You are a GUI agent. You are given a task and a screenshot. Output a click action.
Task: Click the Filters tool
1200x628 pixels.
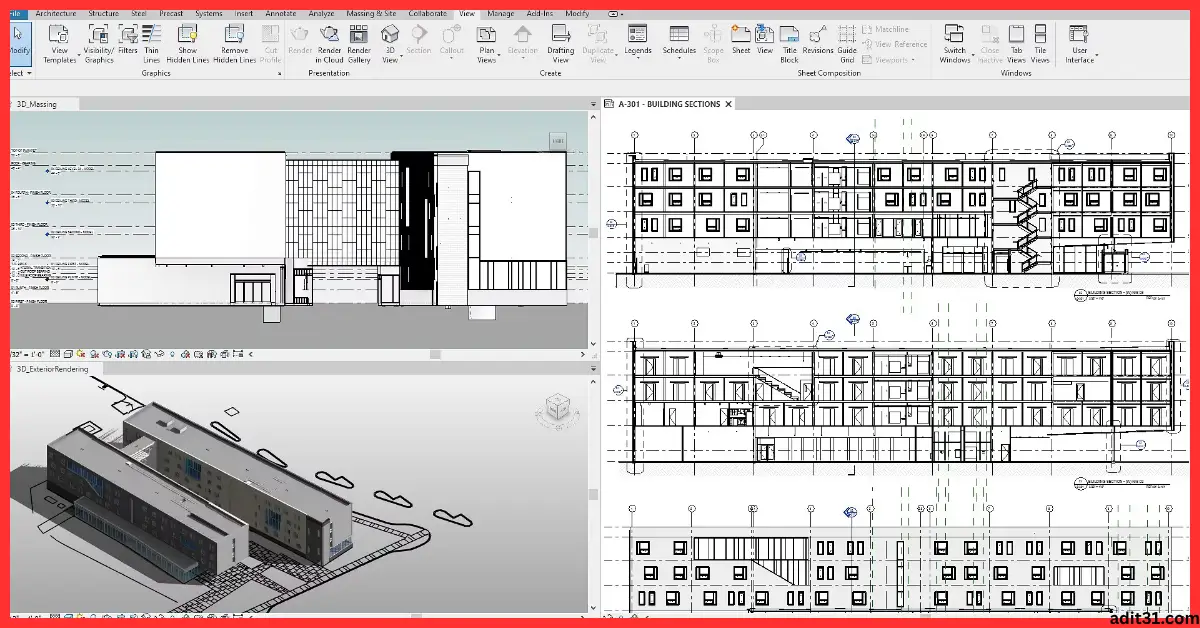(x=128, y=40)
